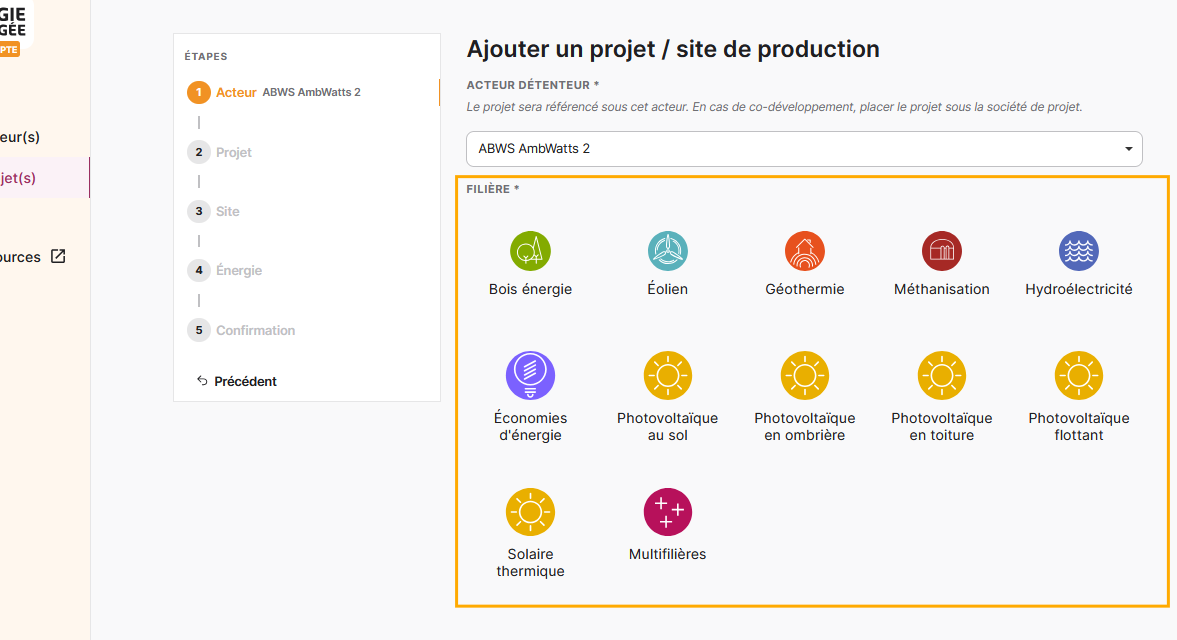The width and height of the screenshot is (1177, 640).
Task: Open the sidebar ources link
Action: coord(33,257)
